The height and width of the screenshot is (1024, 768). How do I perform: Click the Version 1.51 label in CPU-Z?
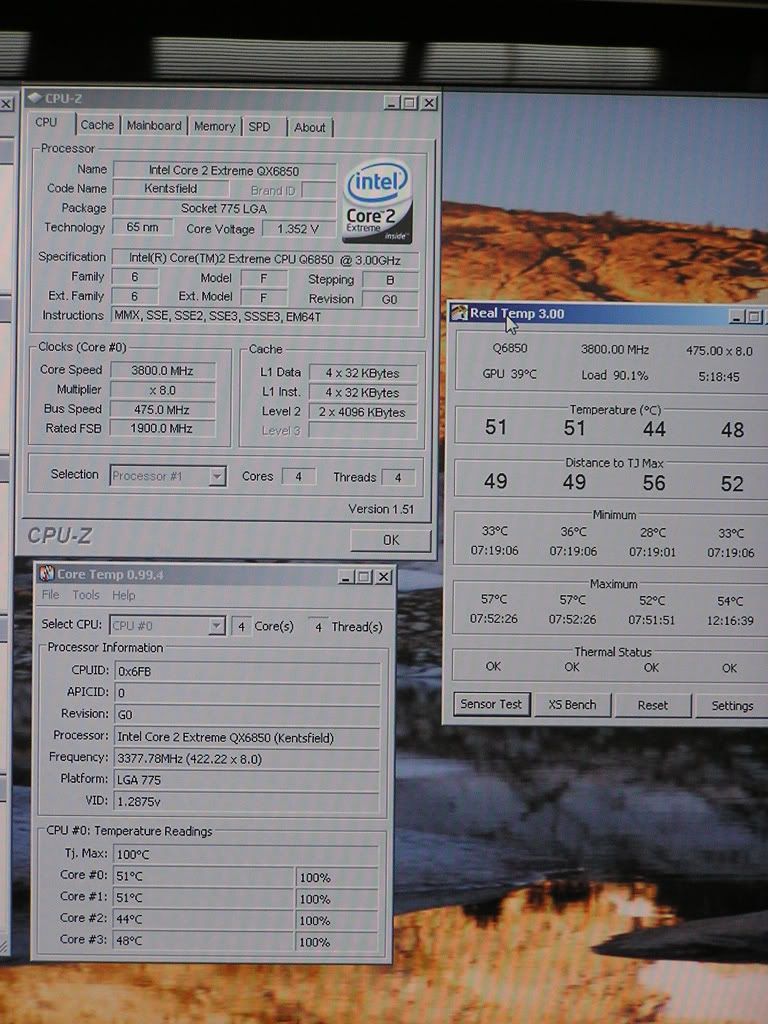click(381, 509)
